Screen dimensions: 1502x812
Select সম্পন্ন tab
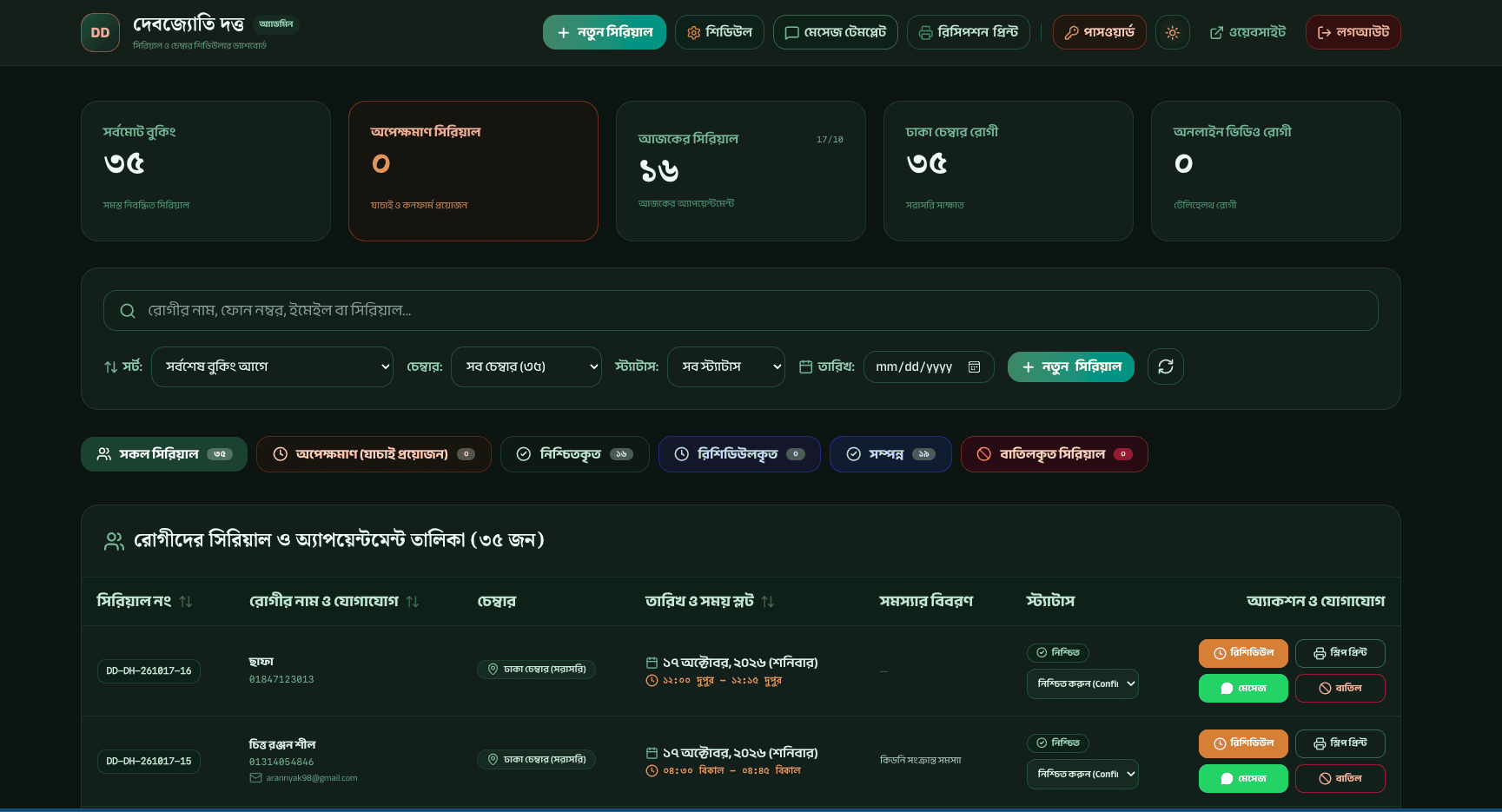pyautogui.click(x=890, y=454)
